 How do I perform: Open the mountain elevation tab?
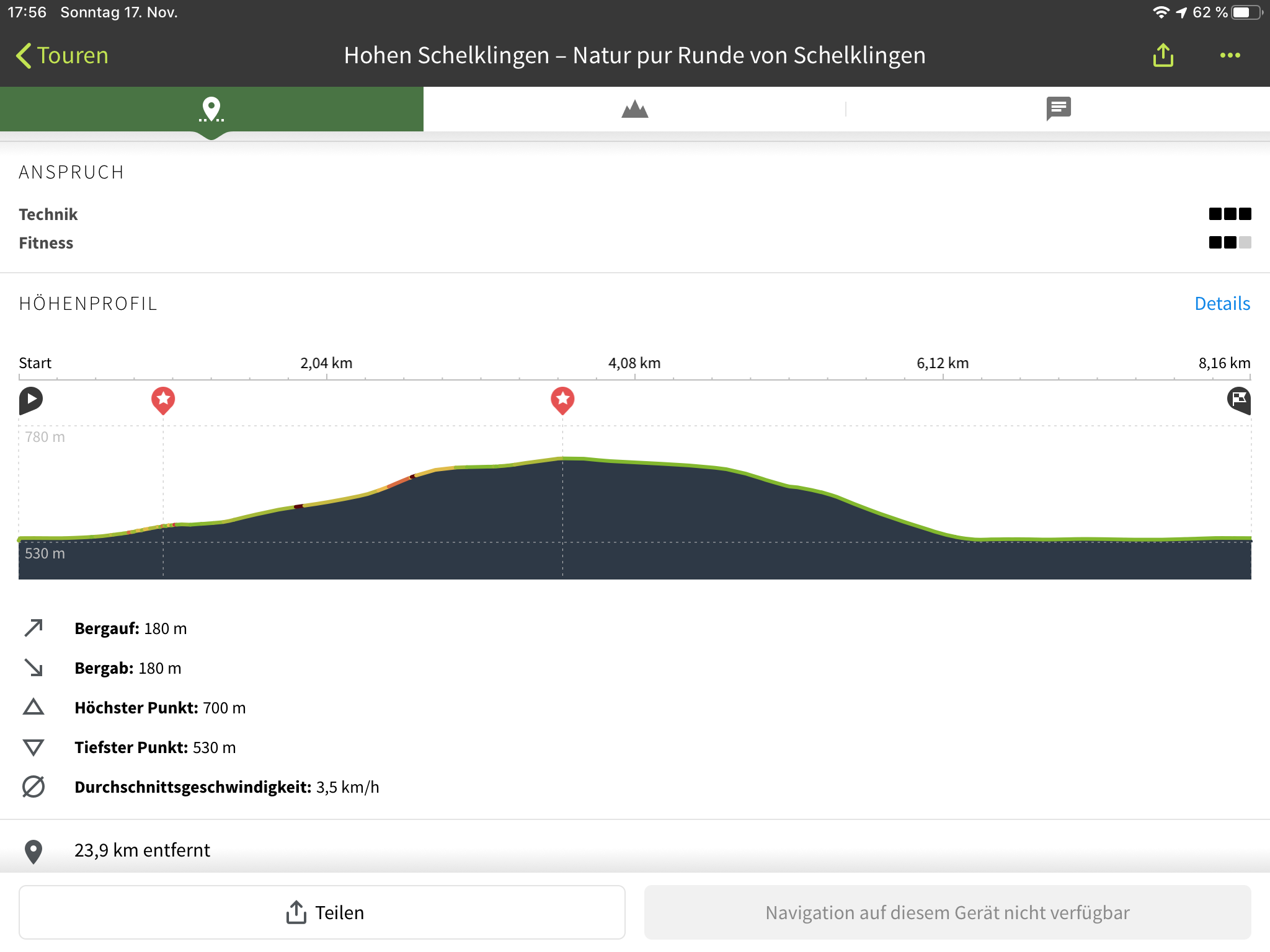click(x=634, y=109)
